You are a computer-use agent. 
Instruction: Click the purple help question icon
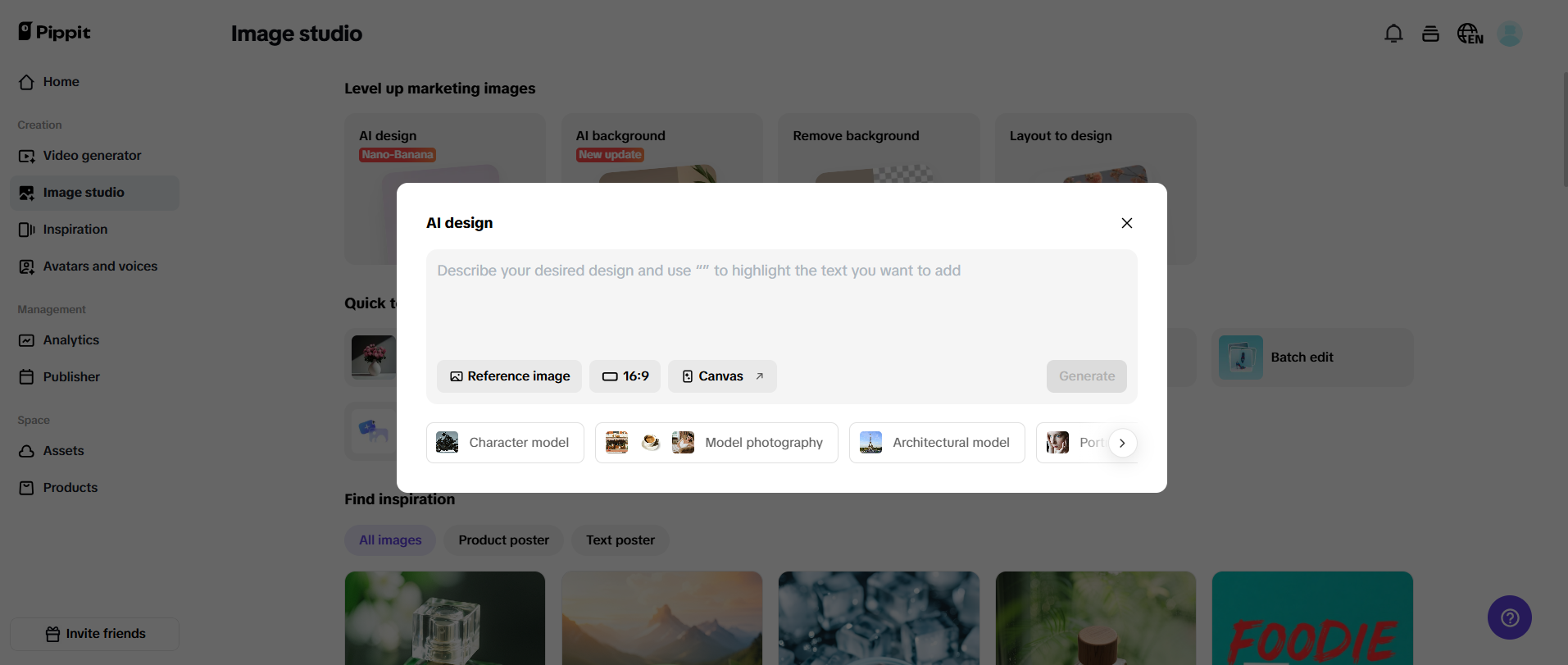click(x=1509, y=617)
